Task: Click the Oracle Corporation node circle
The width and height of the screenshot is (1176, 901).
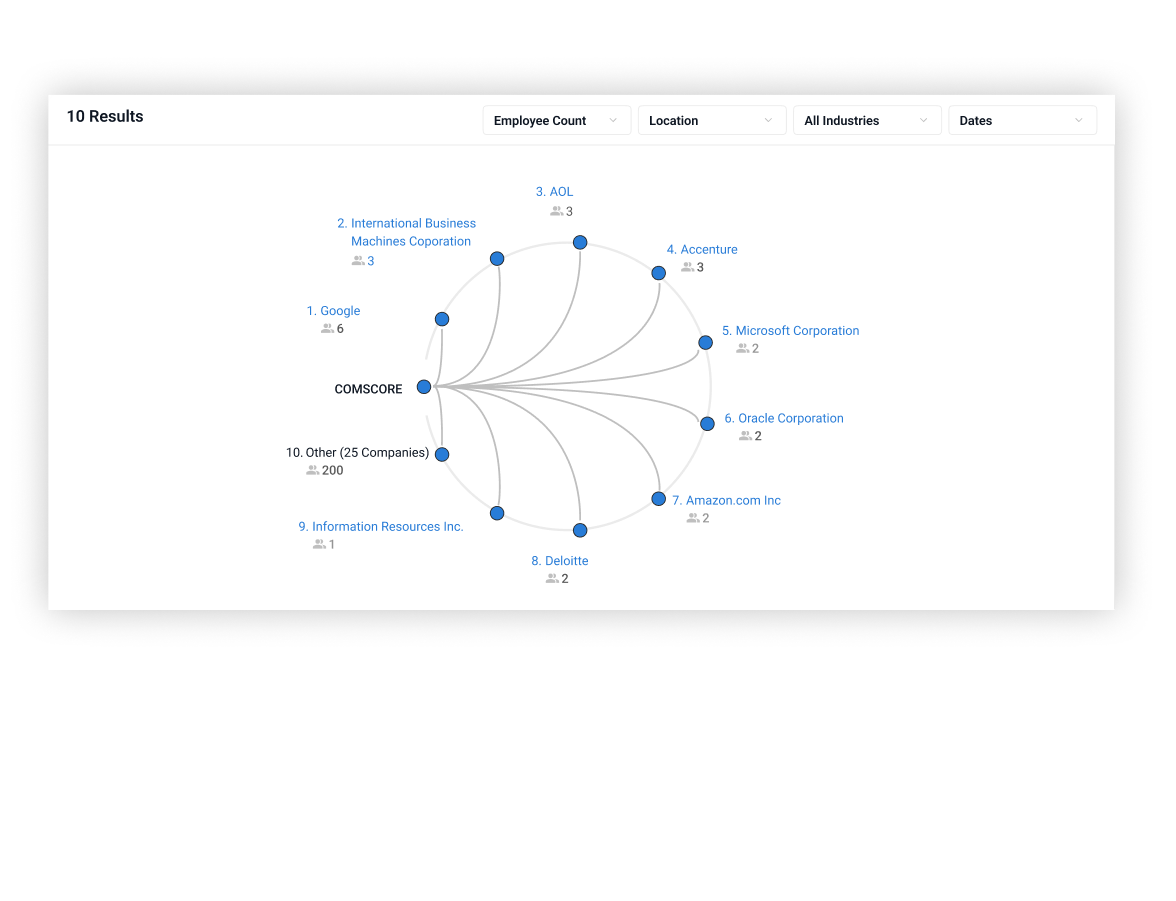Action: pos(707,423)
